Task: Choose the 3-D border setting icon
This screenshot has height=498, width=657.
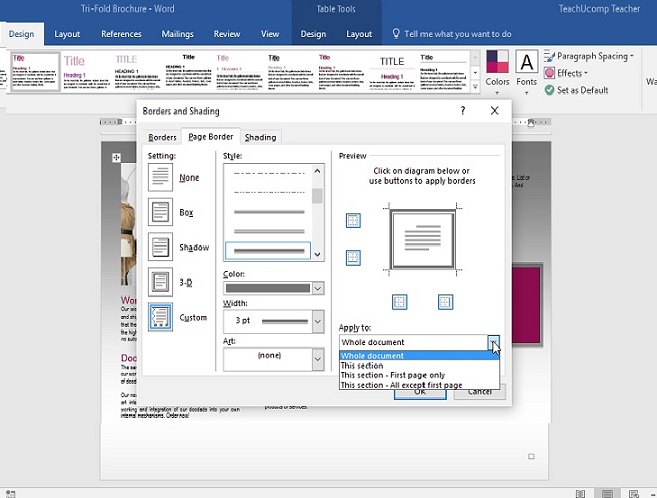Action: tap(160, 282)
